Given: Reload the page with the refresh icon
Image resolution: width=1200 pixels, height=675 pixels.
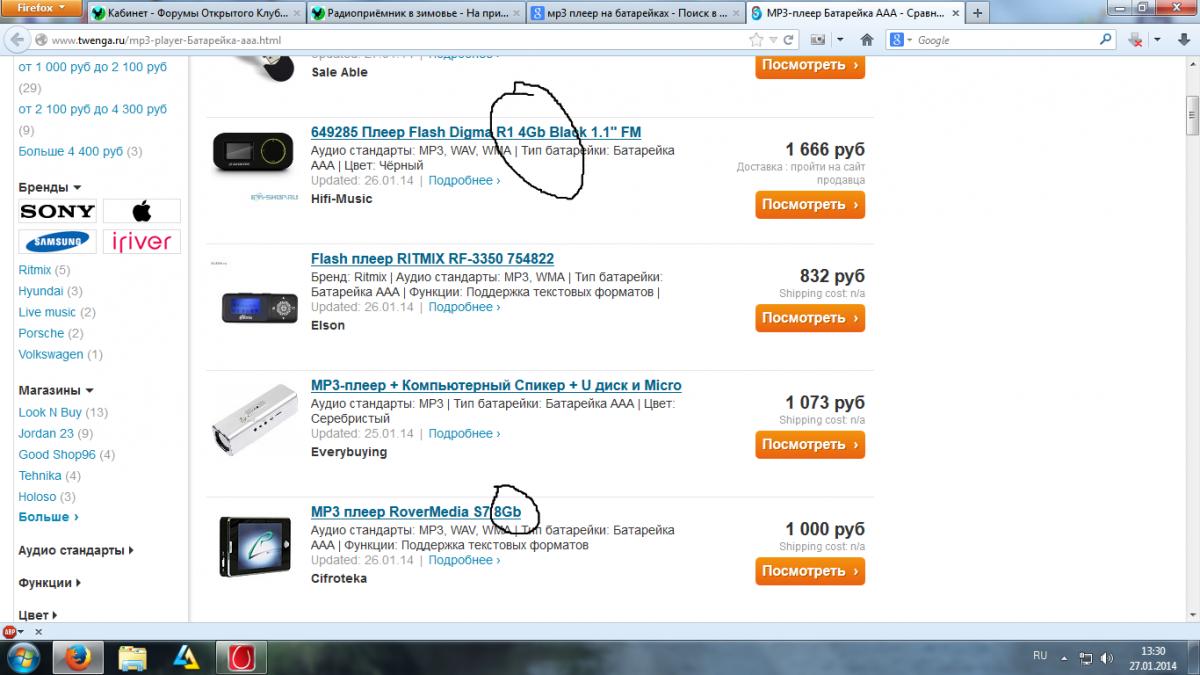Looking at the screenshot, I should click(789, 40).
